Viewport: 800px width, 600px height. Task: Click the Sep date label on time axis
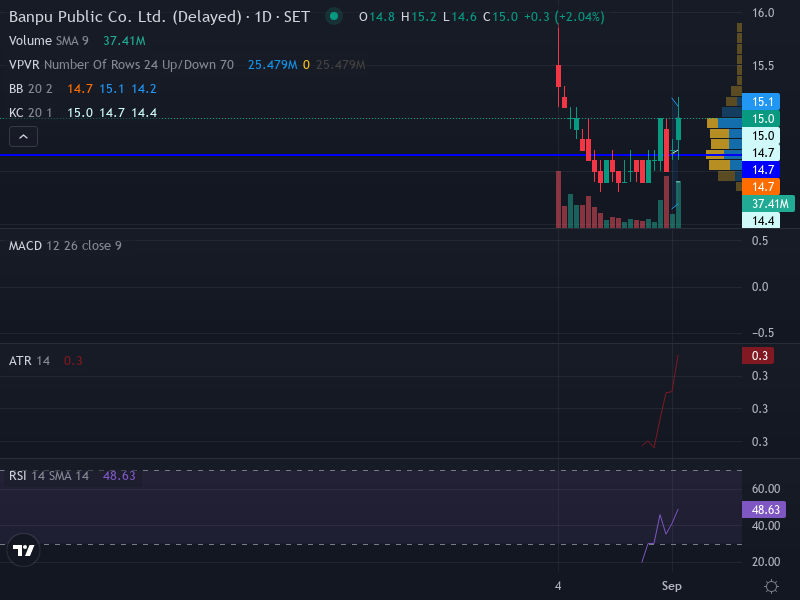[x=671, y=586]
